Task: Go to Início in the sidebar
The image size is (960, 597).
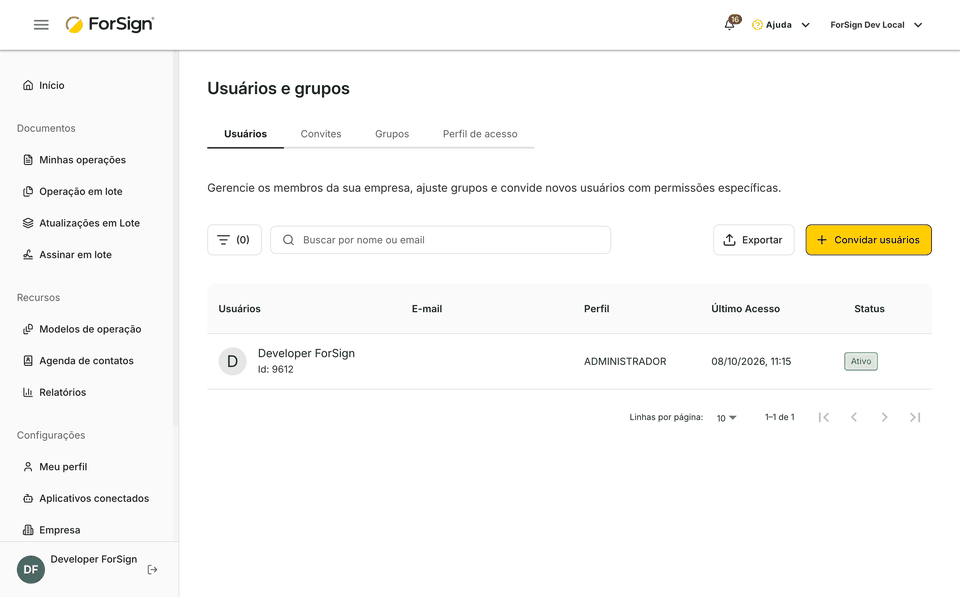Action: pyautogui.click(x=43, y=85)
